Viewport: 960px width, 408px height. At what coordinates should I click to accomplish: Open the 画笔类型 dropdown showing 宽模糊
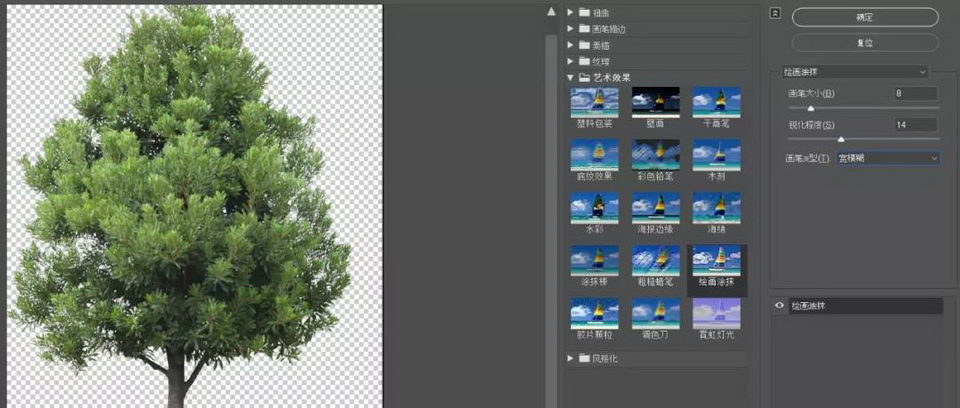(x=888, y=158)
